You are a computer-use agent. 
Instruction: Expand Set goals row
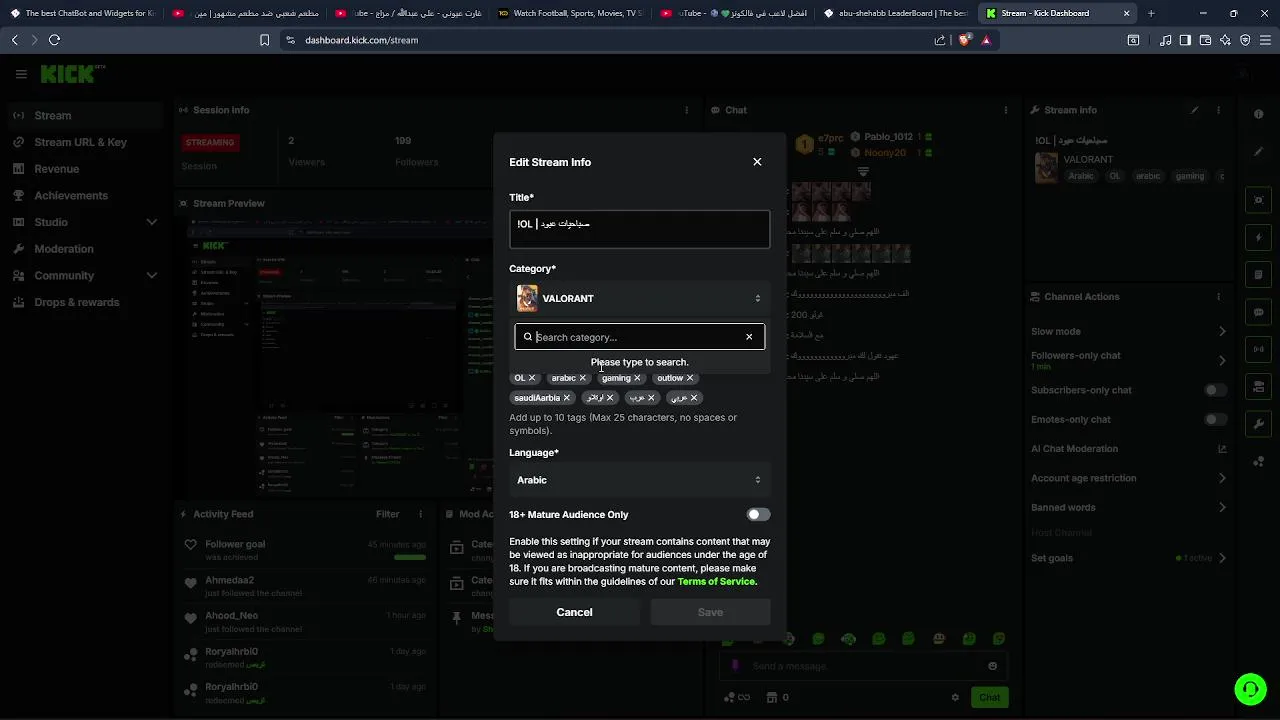coord(1128,558)
